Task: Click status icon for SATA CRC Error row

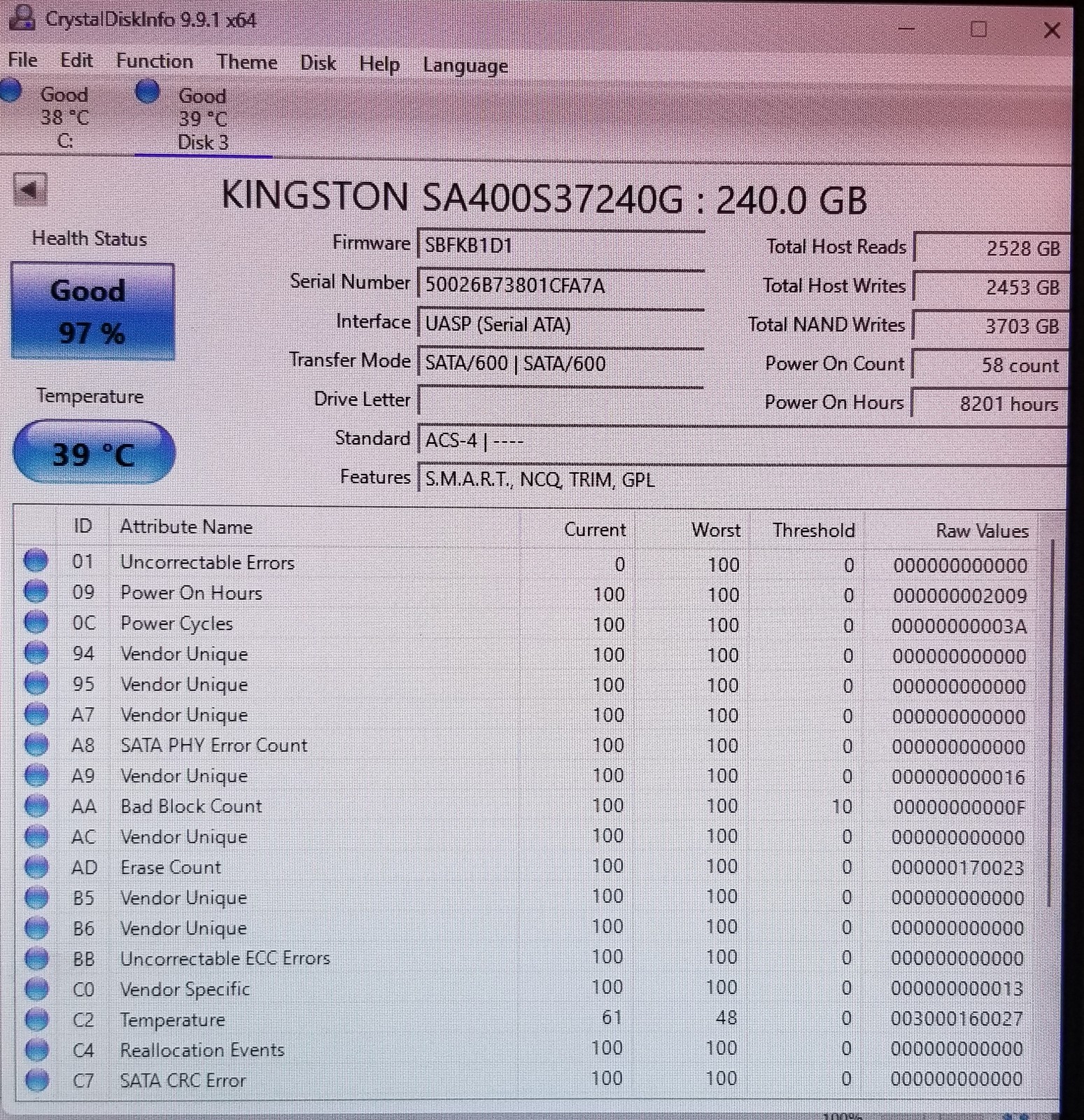Action: [x=36, y=1080]
